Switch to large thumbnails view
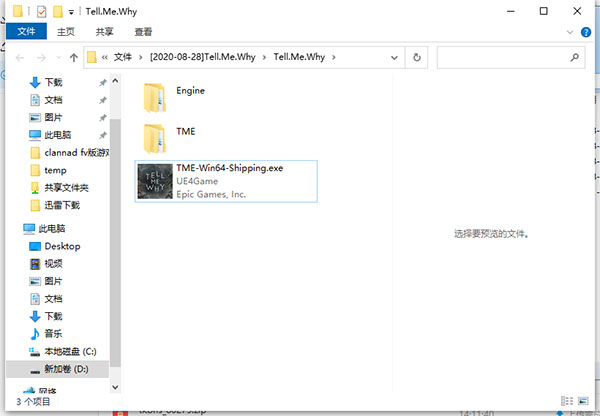The height and width of the screenshot is (416, 600). [x=583, y=401]
